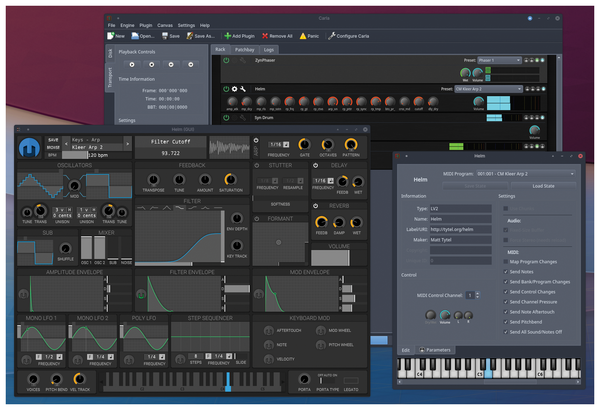Click the Load State button
Image resolution: width=600 pixels, height=410 pixels.
[x=543, y=186]
